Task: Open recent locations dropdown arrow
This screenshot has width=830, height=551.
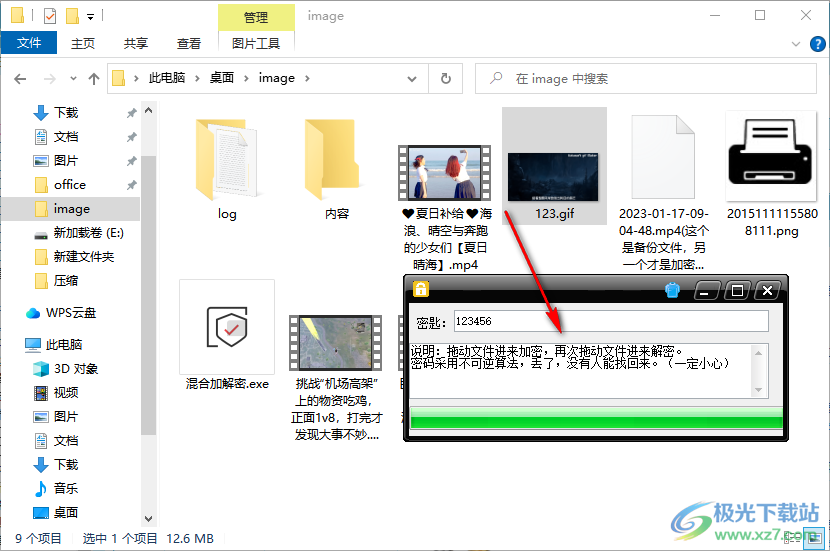Action: pyautogui.click(x=73, y=79)
